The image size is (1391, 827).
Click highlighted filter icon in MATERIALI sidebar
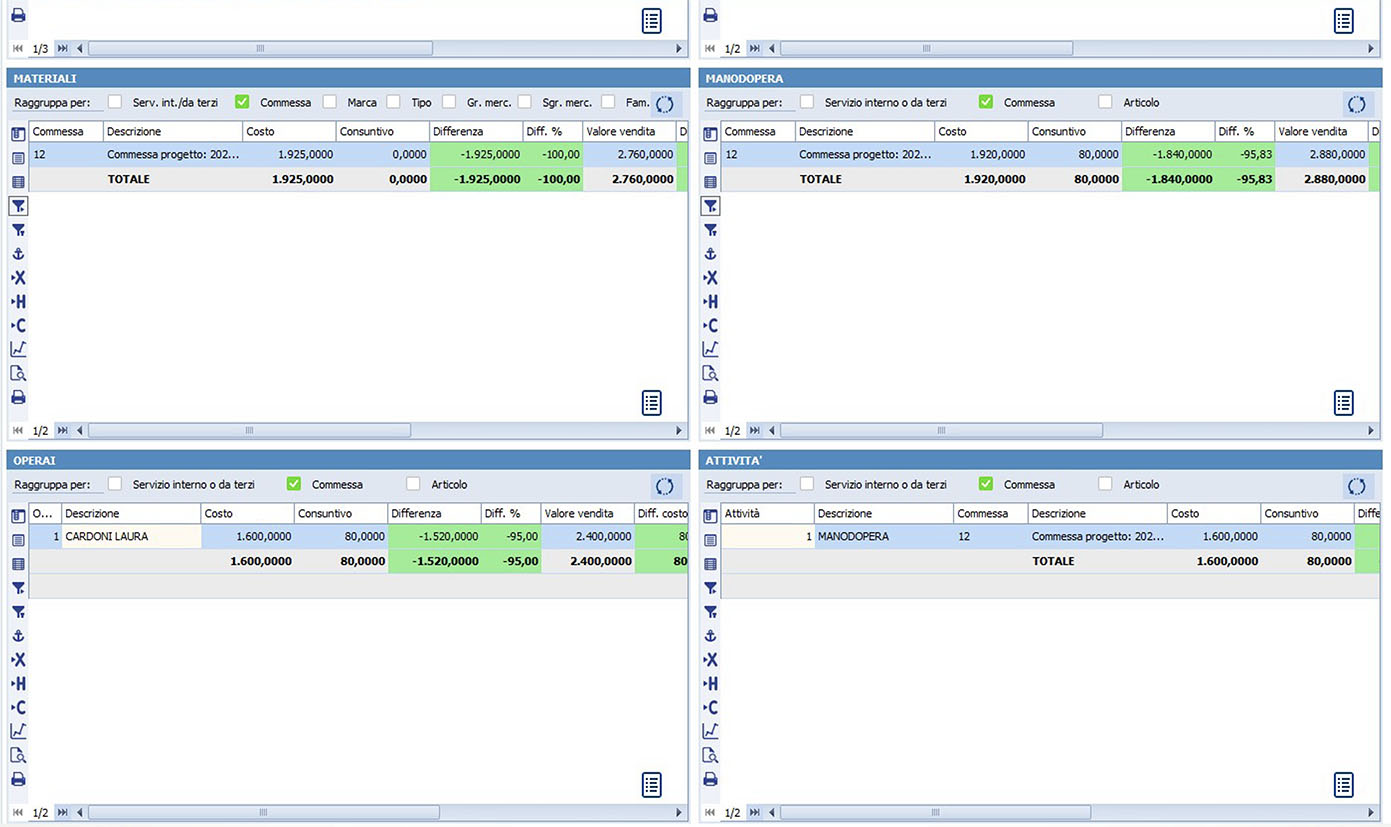click(18, 206)
